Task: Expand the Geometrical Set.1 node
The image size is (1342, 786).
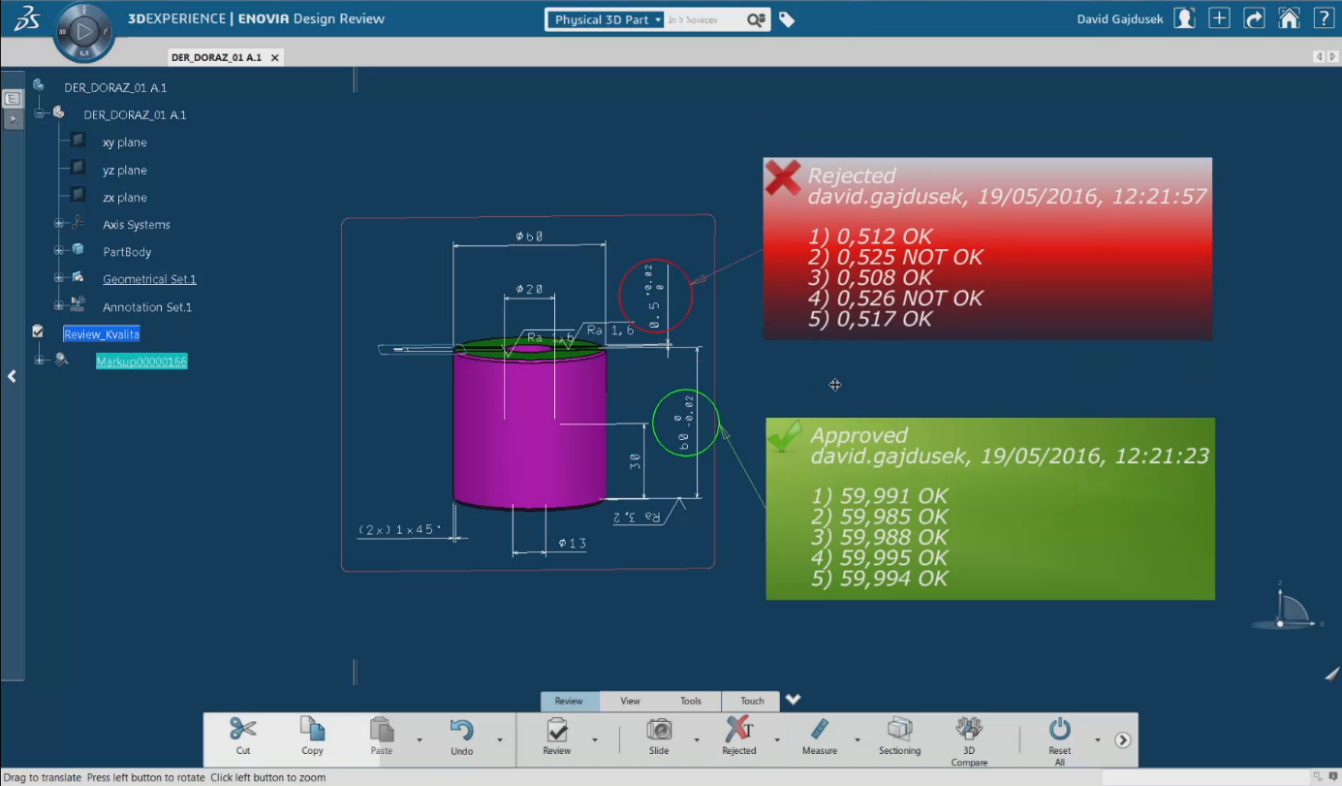Action: click(59, 278)
